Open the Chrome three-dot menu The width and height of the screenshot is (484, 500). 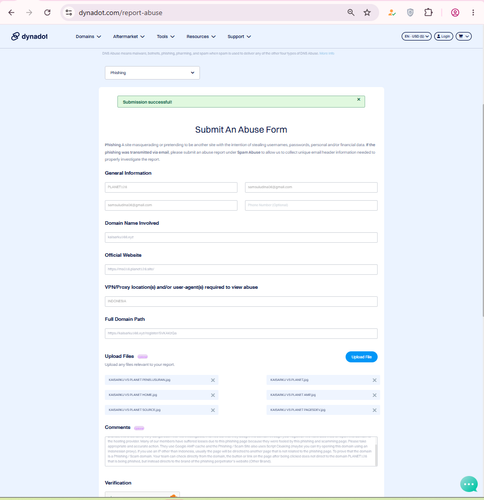pyautogui.click(x=473, y=13)
